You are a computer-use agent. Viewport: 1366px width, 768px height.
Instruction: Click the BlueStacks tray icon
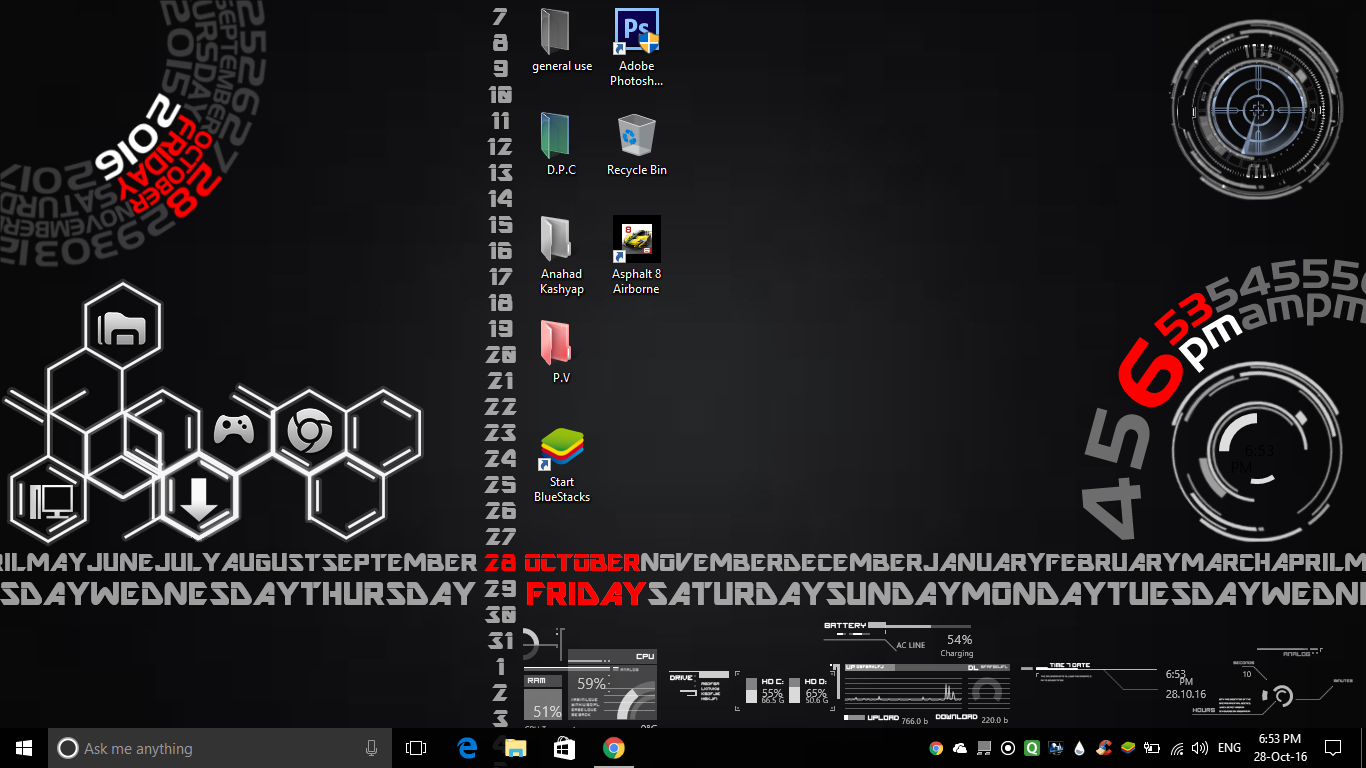coord(1128,748)
